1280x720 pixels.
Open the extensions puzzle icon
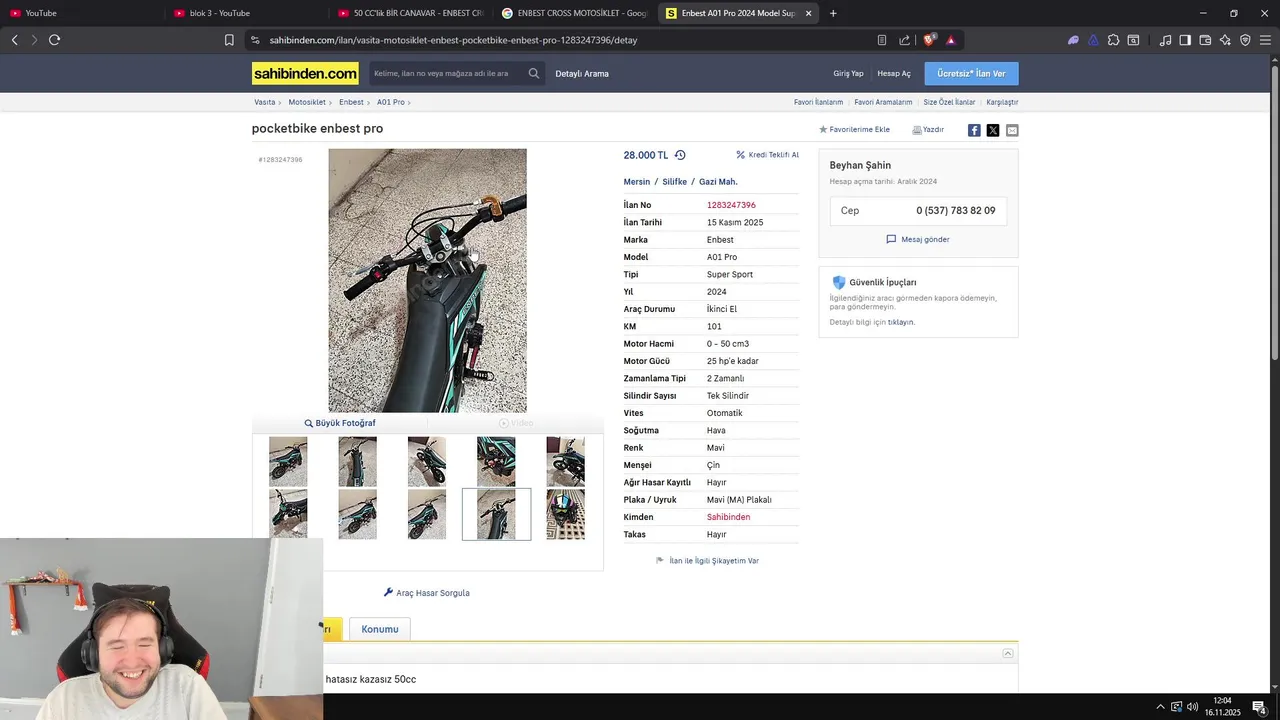[1113, 40]
